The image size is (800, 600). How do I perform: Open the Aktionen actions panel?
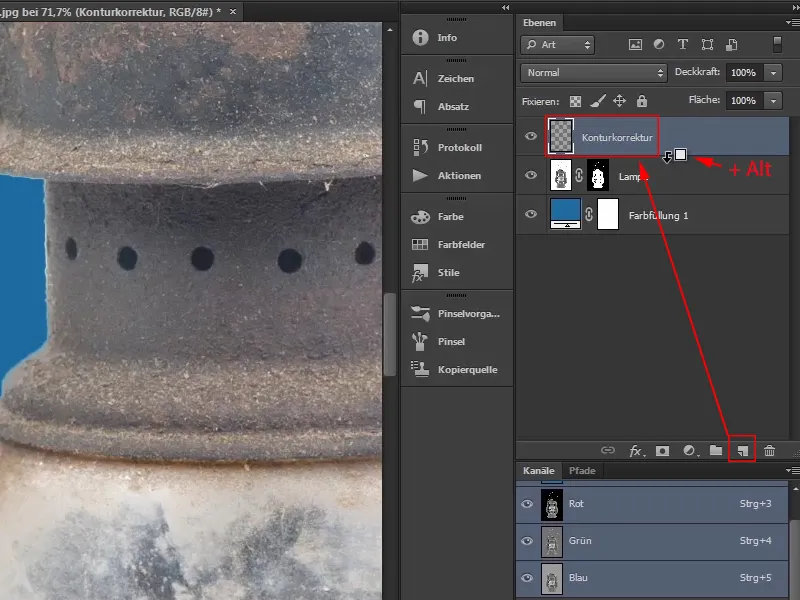click(446, 176)
